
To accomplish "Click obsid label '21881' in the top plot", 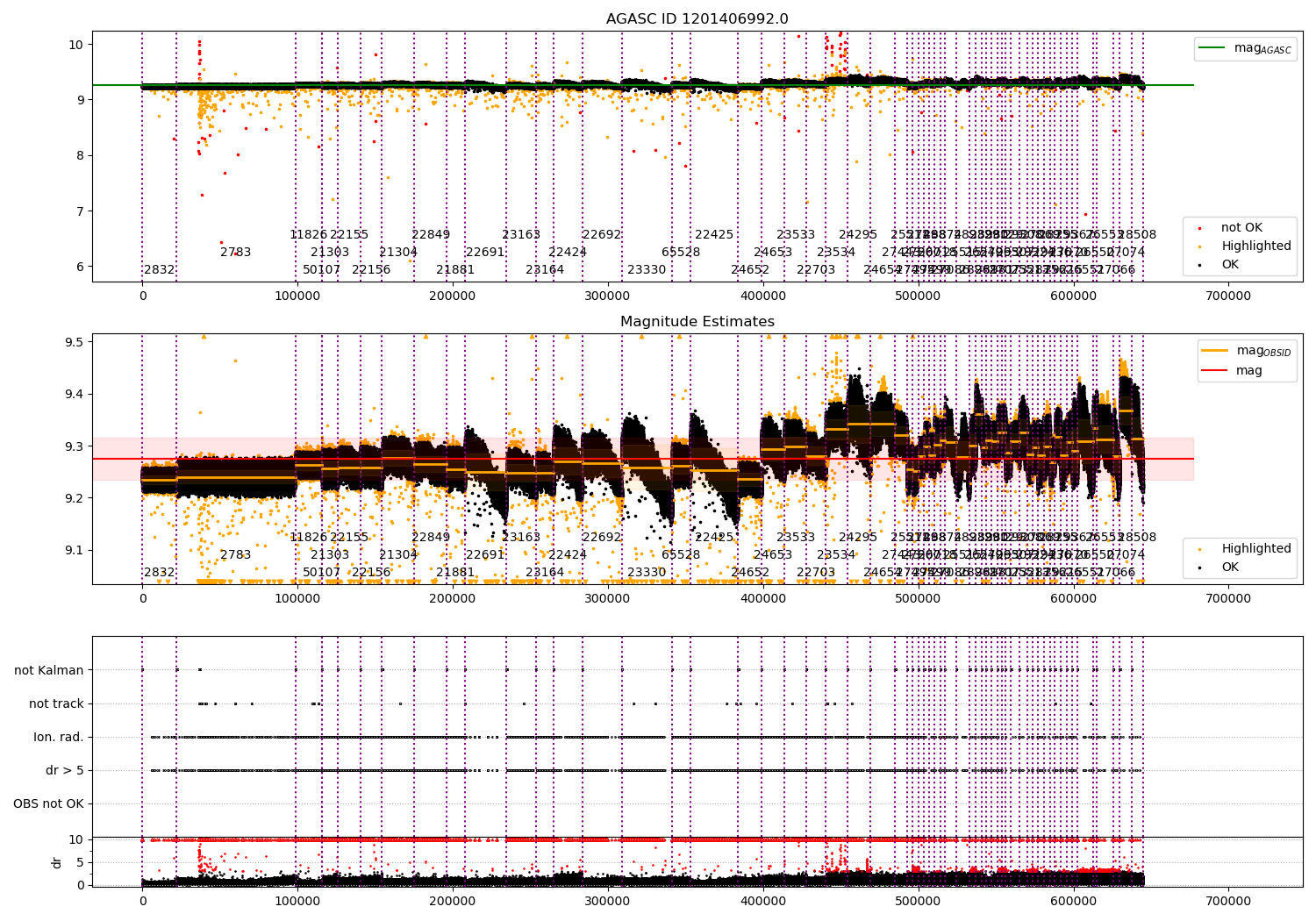I will (x=455, y=269).
